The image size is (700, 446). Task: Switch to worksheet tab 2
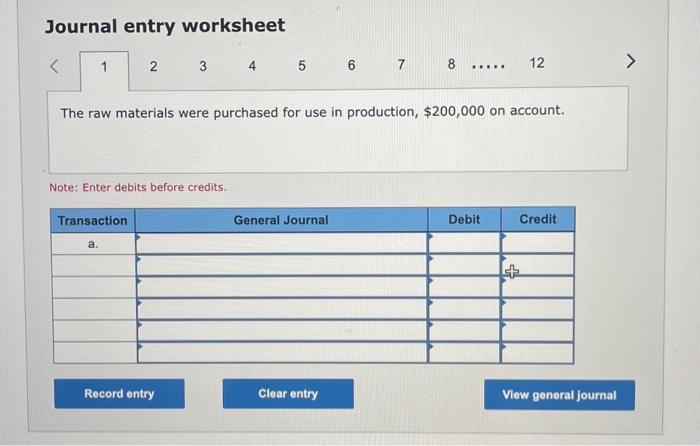tap(154, 67)
